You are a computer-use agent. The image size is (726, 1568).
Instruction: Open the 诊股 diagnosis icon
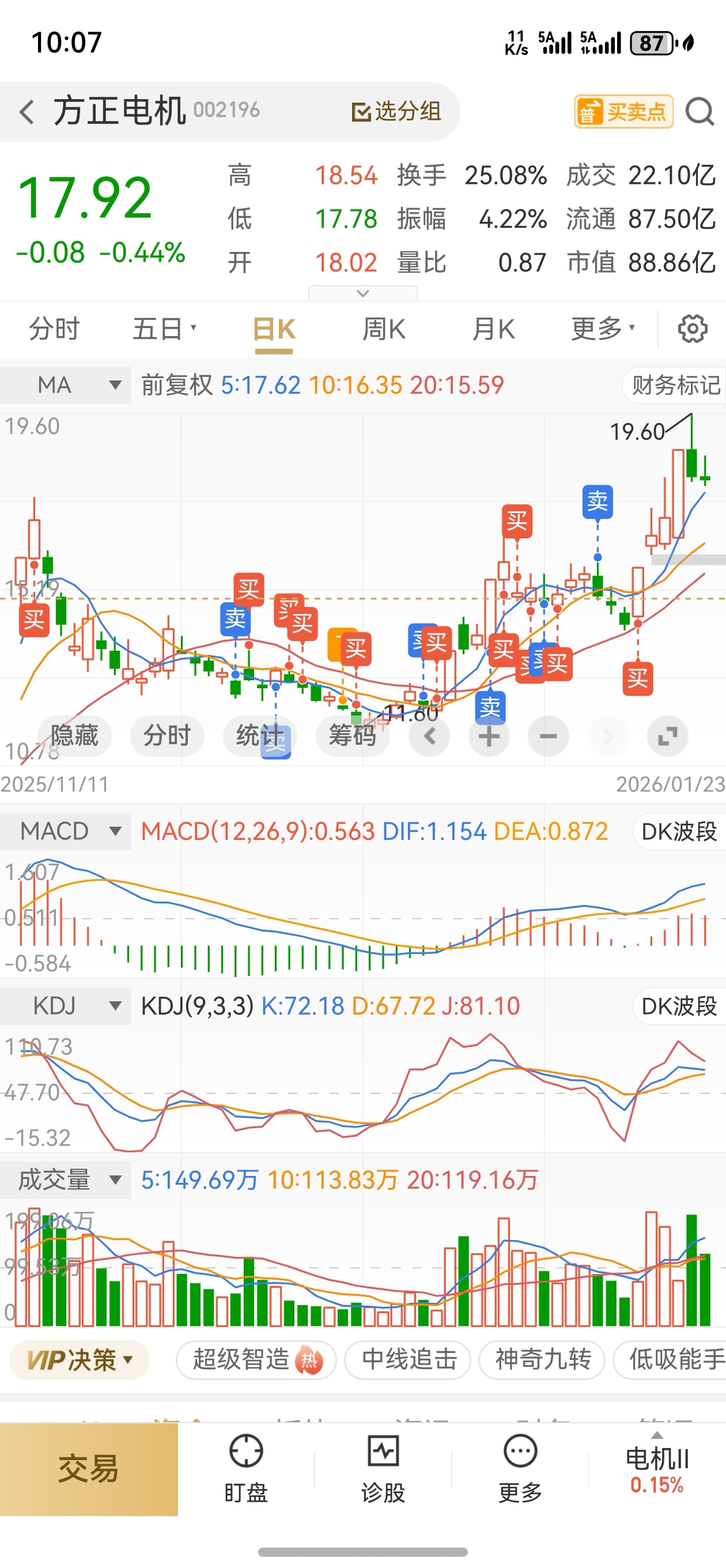tap(383, 1451)
